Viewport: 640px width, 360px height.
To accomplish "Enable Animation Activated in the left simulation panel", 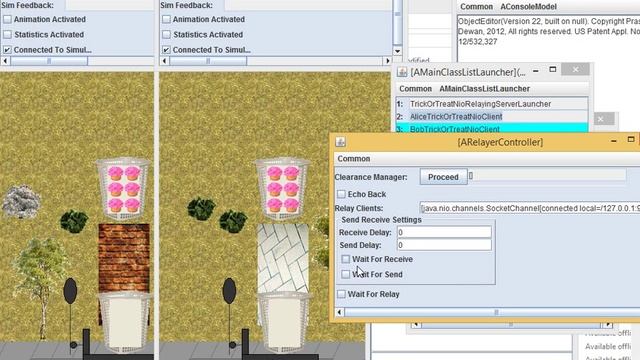I will 7,19.
